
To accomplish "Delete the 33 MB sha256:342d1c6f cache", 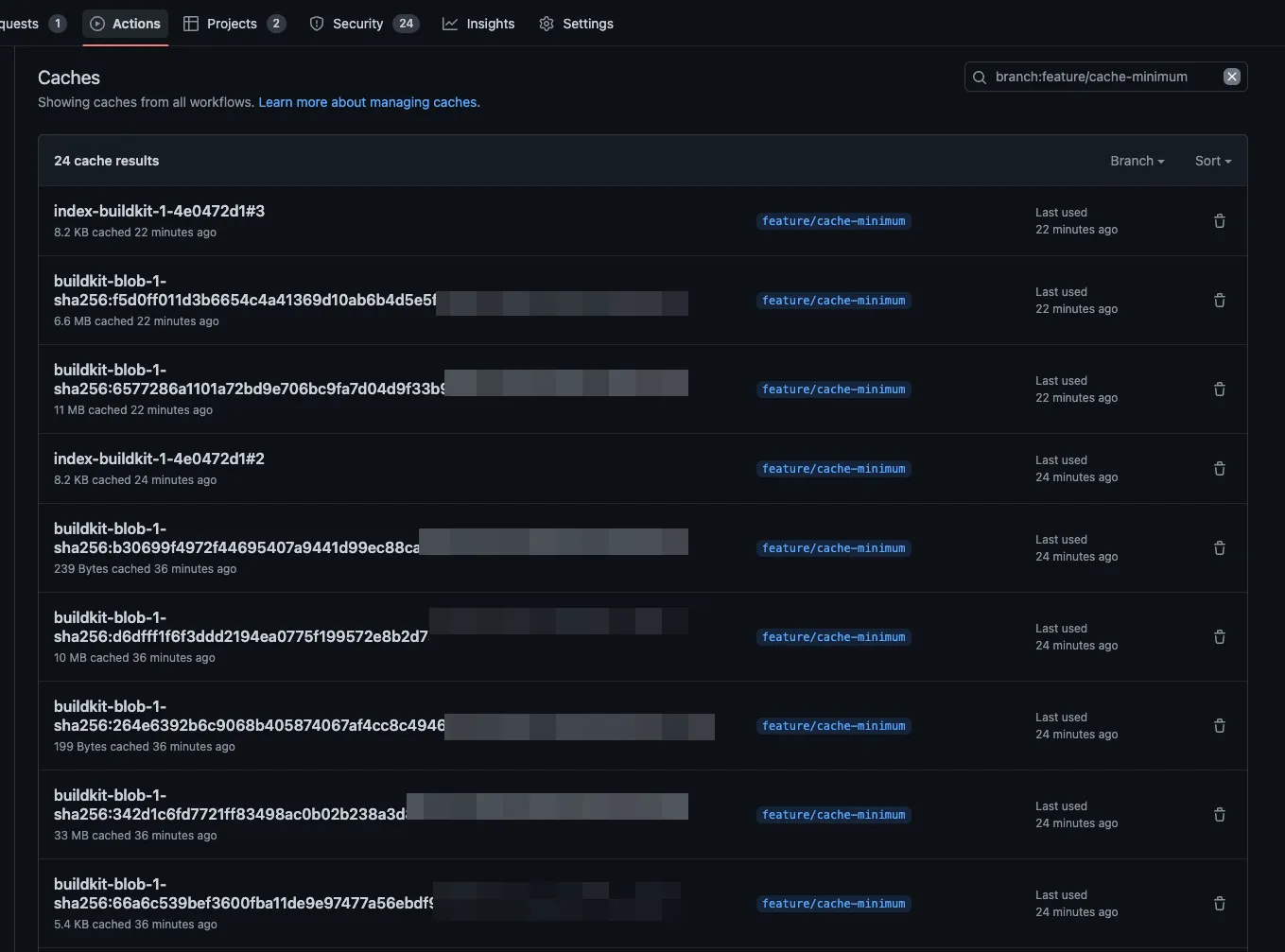I will click(1219, 815).
